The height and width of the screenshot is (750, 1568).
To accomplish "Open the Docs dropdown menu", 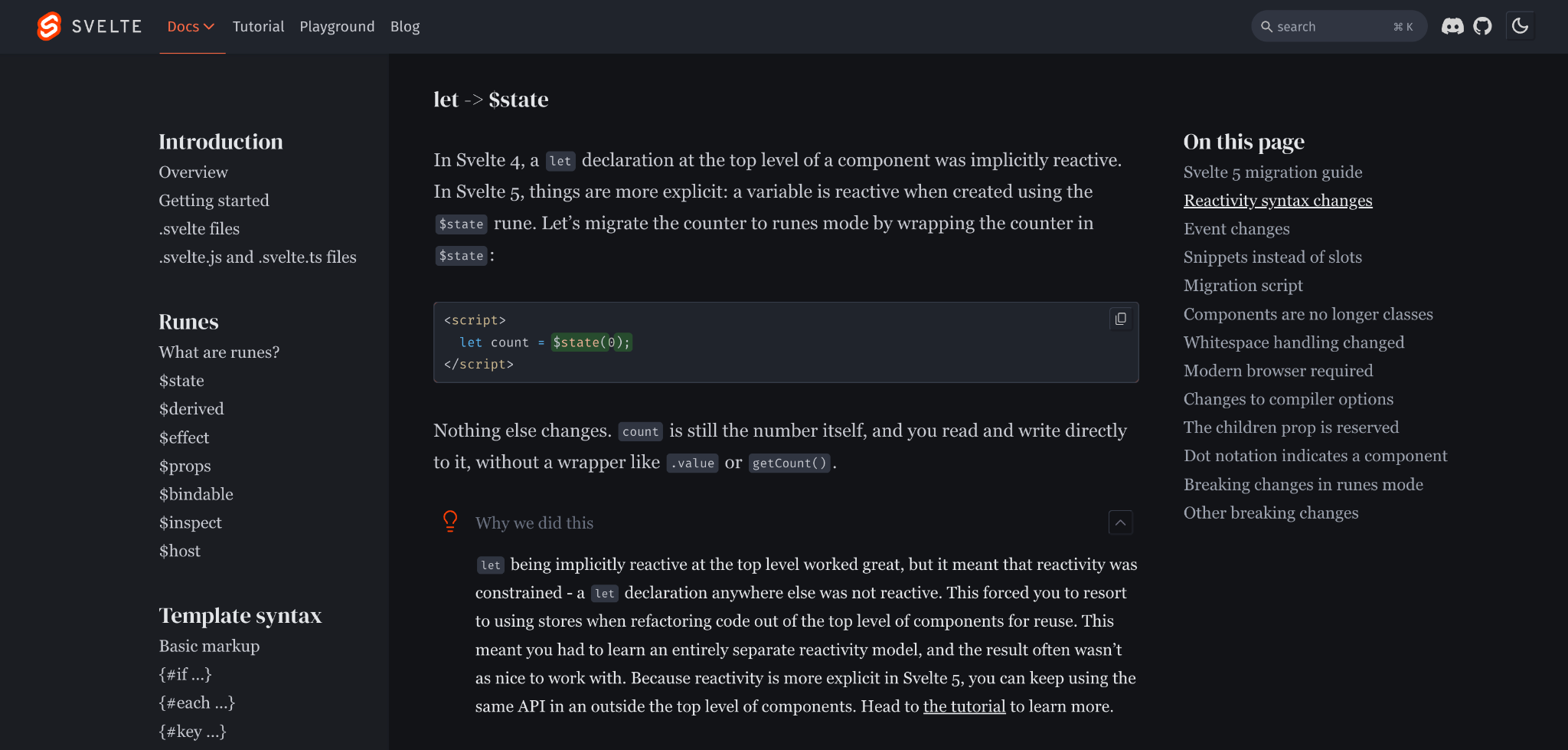I will pyautogui.click(x=190, y=26).
